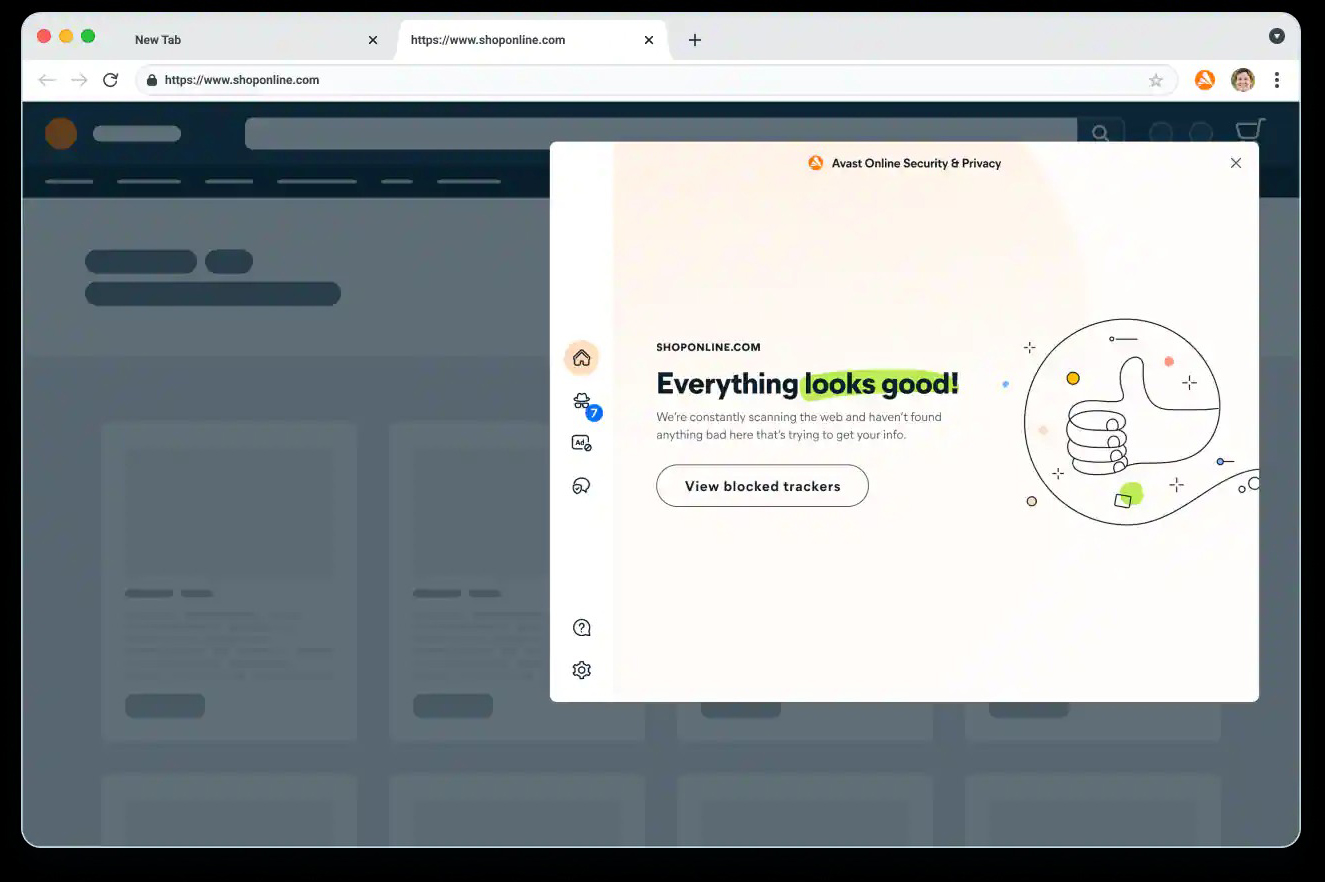Click the View blocked trackers button
This screenshot has height=882, width=1325.
coord(762,486)
